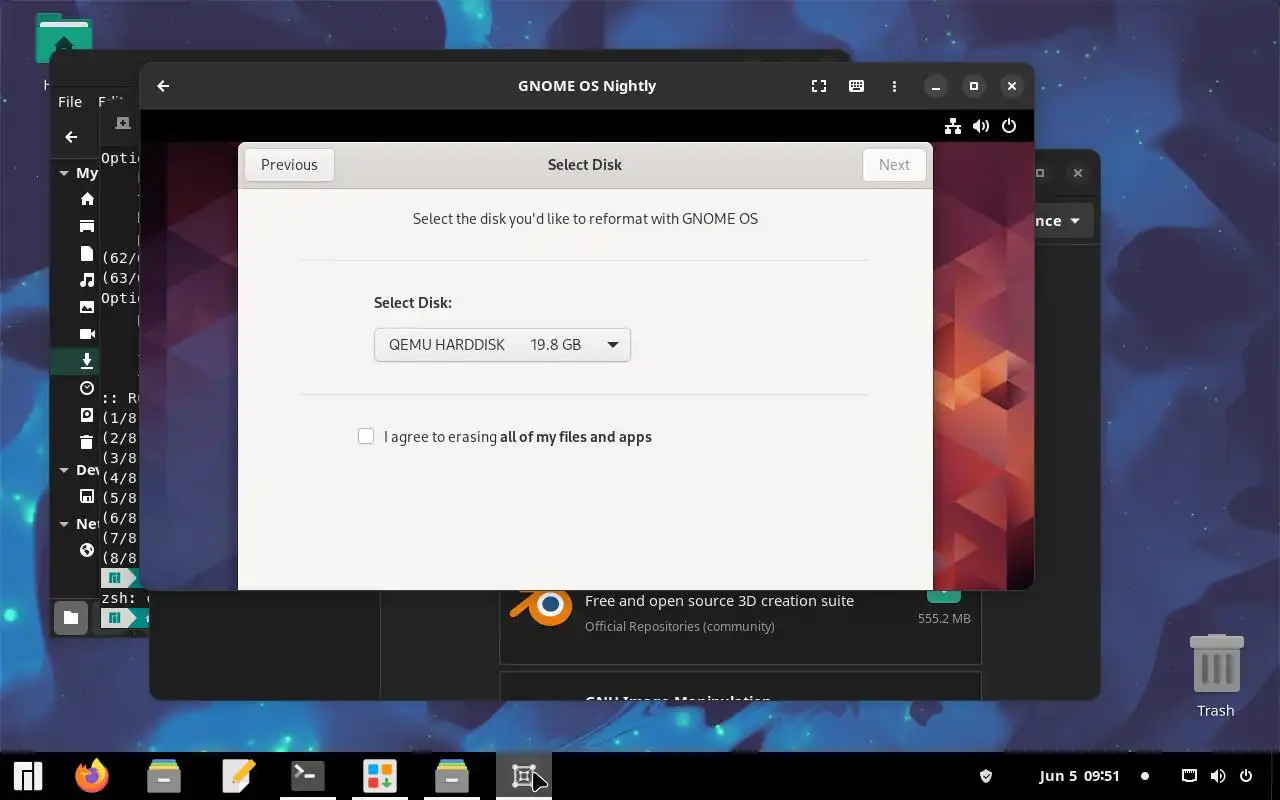Click the "all of my files and apps" label
Image resolution: width=1280 pixels, height=800 pixels.
point(575,437)
